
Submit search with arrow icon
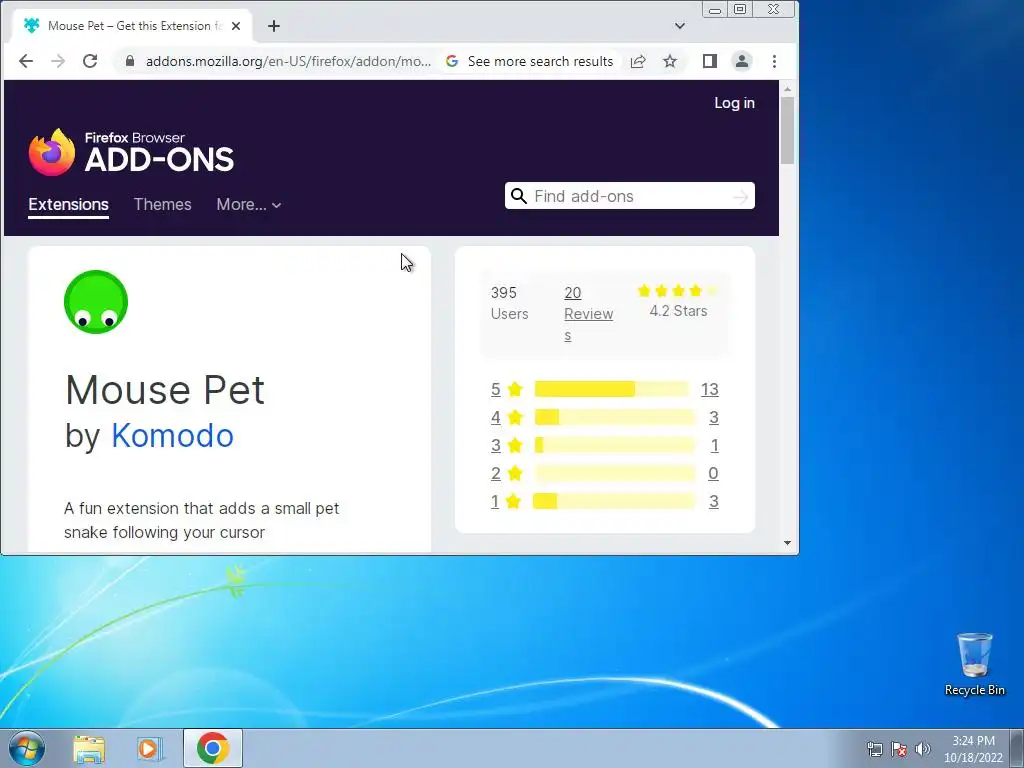(x=741, y=197)
